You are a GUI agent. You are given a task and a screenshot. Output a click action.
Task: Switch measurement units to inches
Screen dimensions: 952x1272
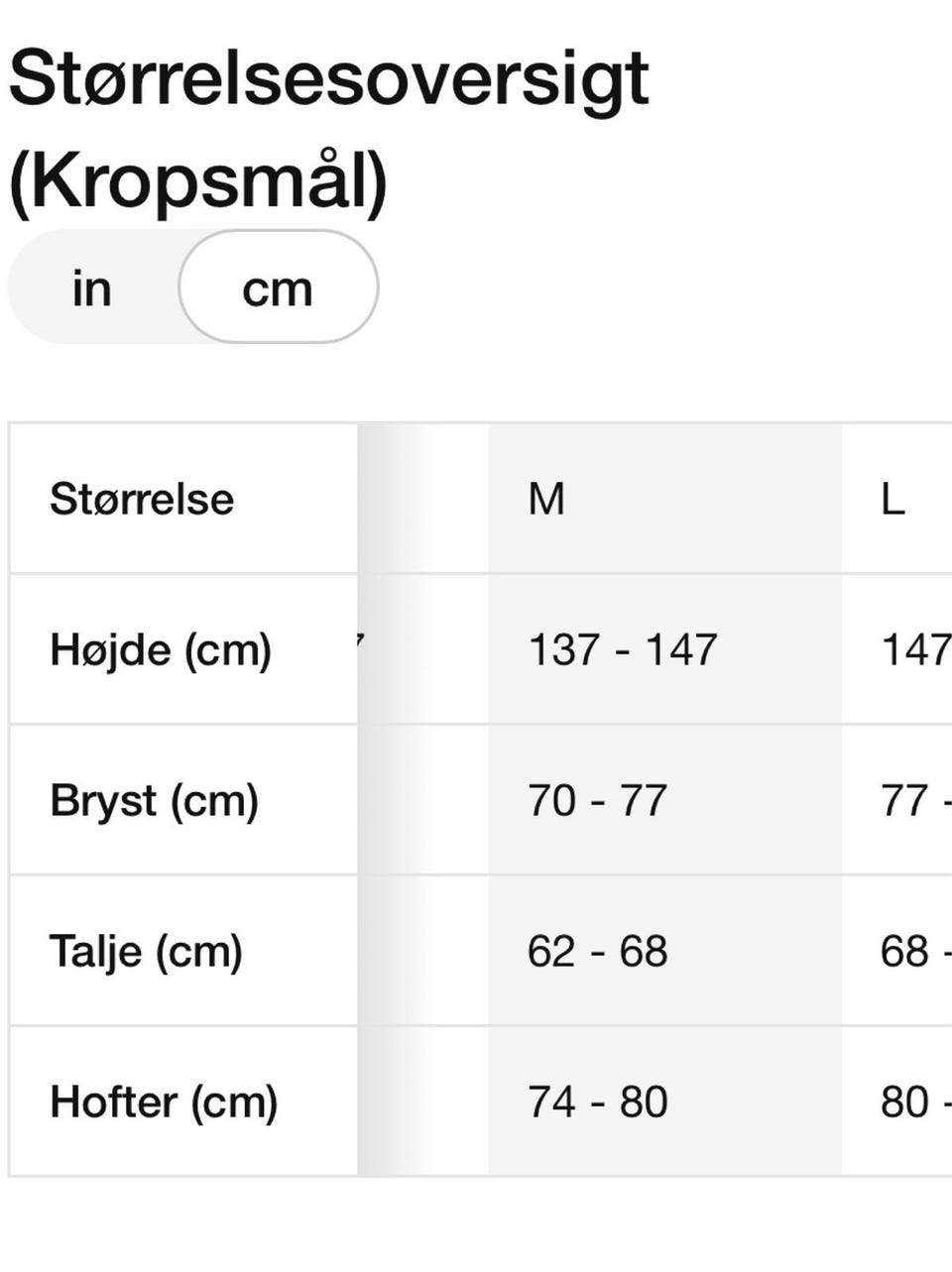coord(91,289)
